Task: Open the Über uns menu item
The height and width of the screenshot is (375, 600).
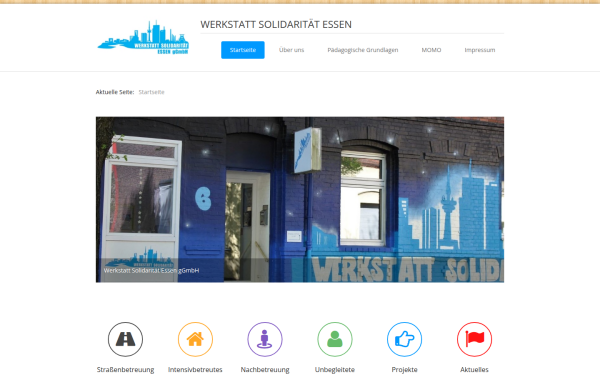Action: coord(292,50)
